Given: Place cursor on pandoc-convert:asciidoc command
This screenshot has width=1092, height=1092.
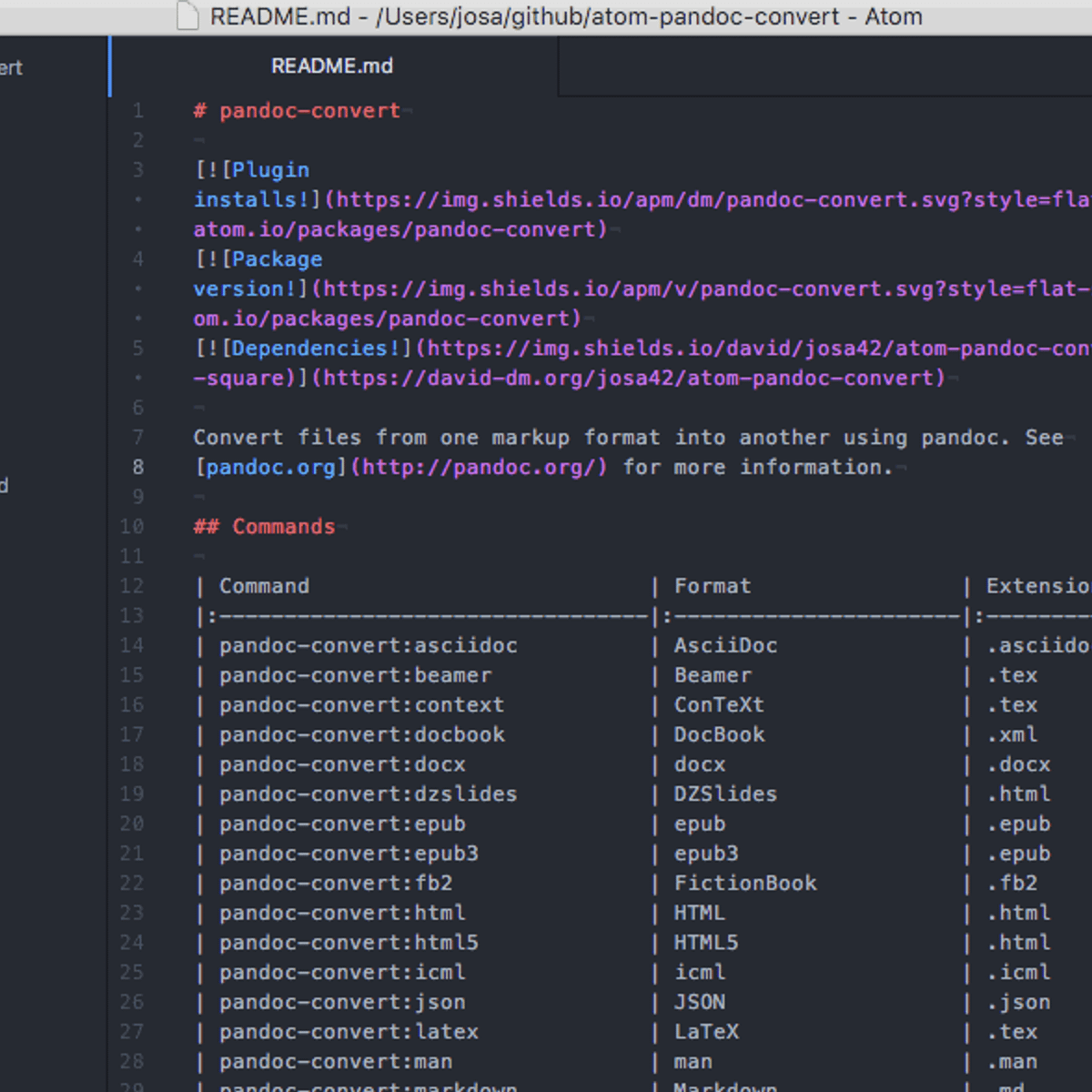Looking at the screenshot, I should (368, 646).
